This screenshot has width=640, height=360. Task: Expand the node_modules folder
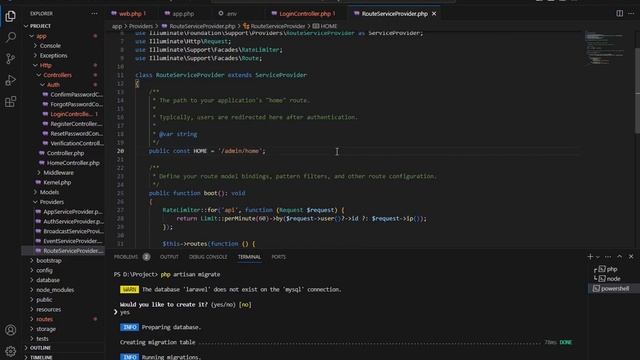tap(55, 290)
